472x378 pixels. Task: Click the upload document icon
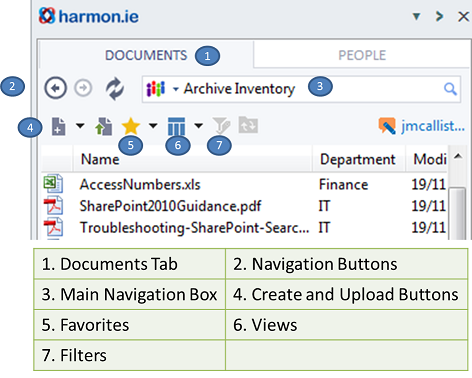tap(104, 126)
